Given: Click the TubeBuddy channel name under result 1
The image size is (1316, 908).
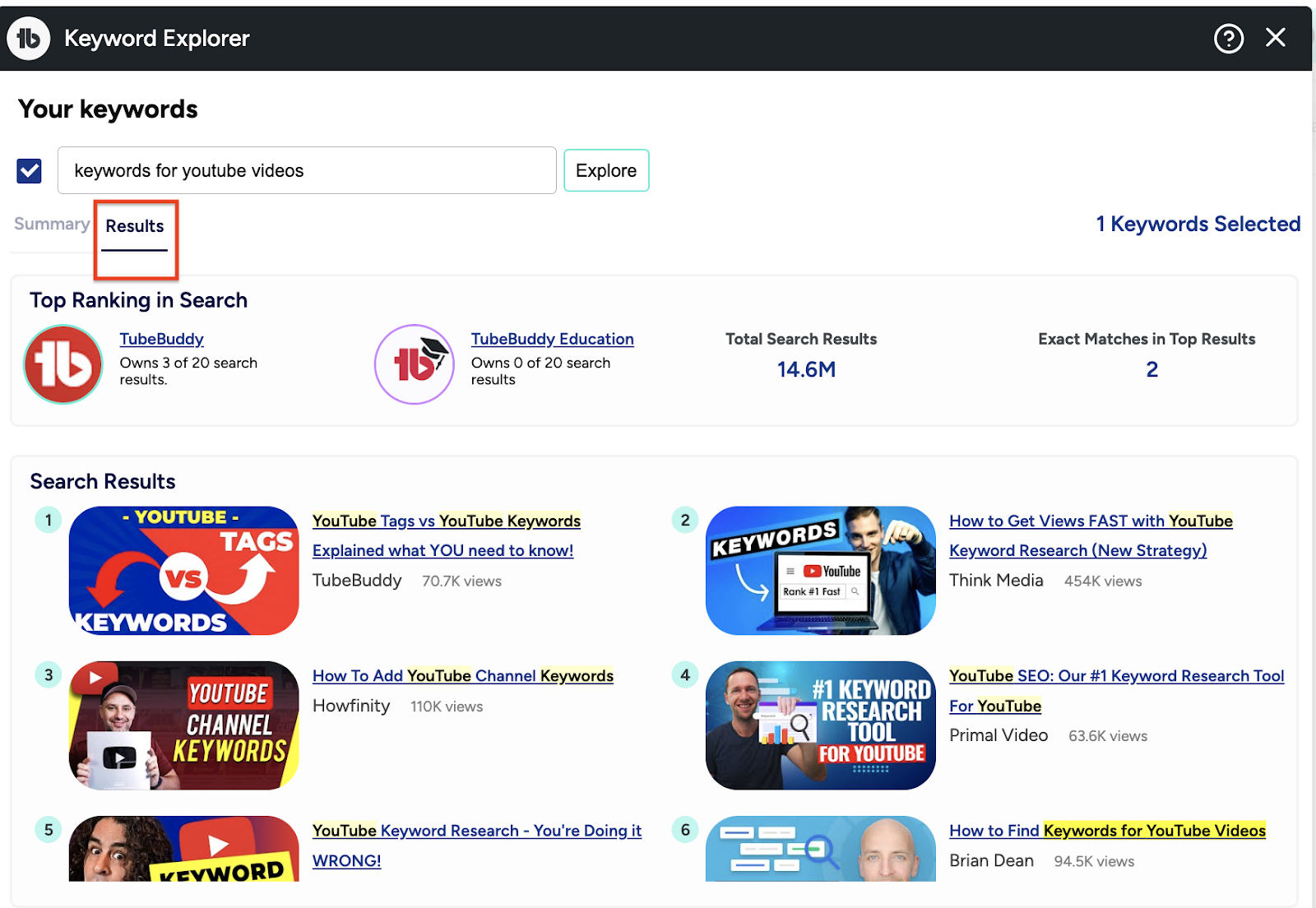Looking at the screenshot, I should 357,580.
